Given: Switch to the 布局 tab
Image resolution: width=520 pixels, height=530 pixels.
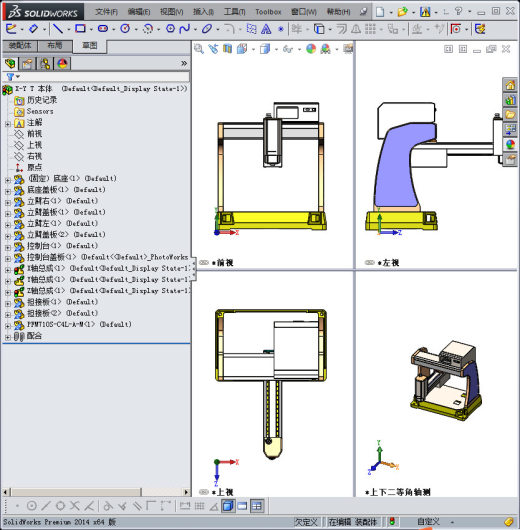Looking at the screenshot, I should click(x=55, y=46).
